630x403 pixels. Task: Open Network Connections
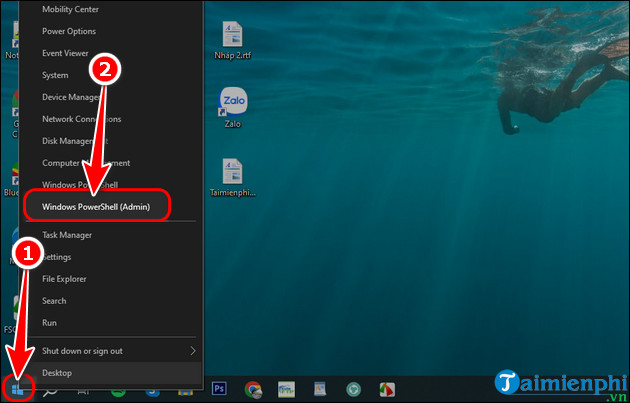[111, 119]
